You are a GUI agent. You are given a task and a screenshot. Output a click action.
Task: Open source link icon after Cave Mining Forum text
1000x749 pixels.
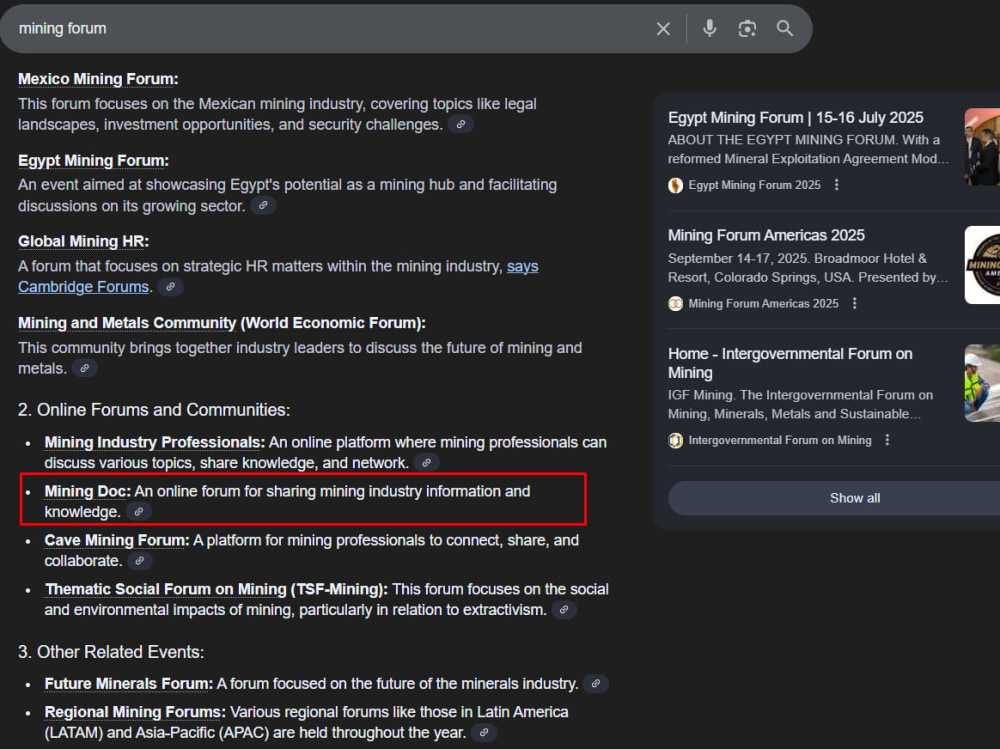pos(140,561)
